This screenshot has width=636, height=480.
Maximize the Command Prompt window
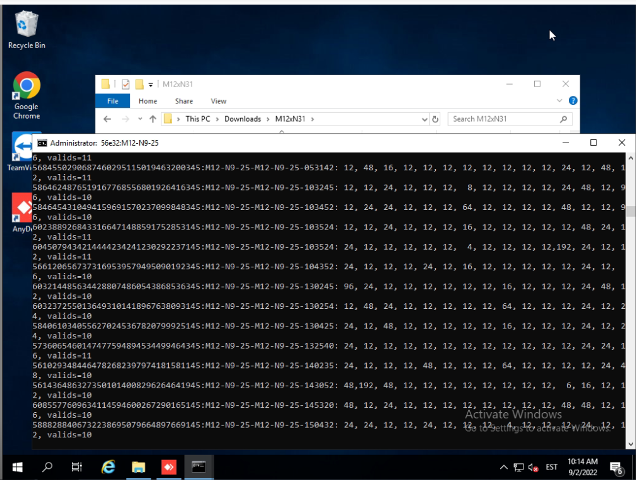593,142
